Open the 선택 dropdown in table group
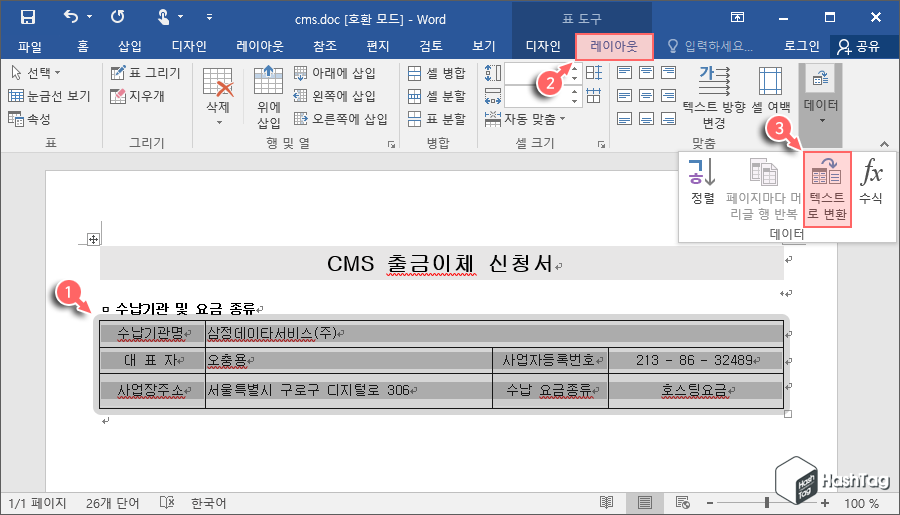The width and height of the screenshot is (900, 515). point(36,73)
